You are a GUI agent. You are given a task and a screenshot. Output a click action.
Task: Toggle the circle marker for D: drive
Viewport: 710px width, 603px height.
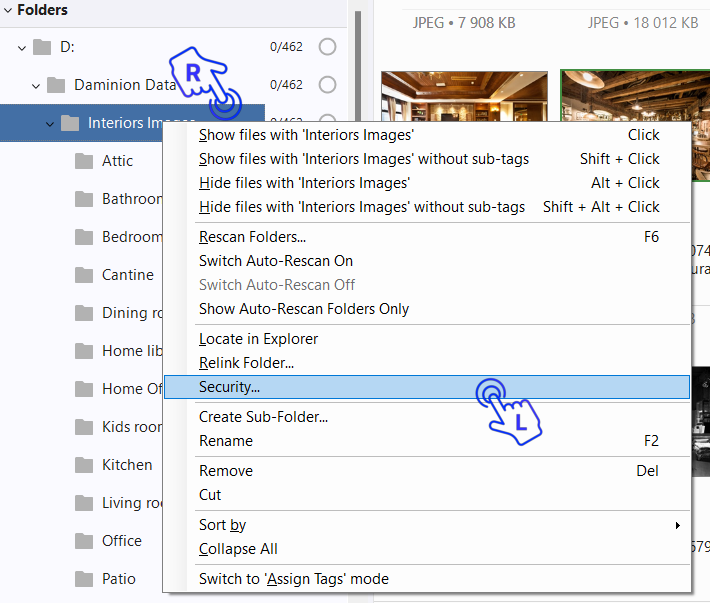(x=327, y=47)
